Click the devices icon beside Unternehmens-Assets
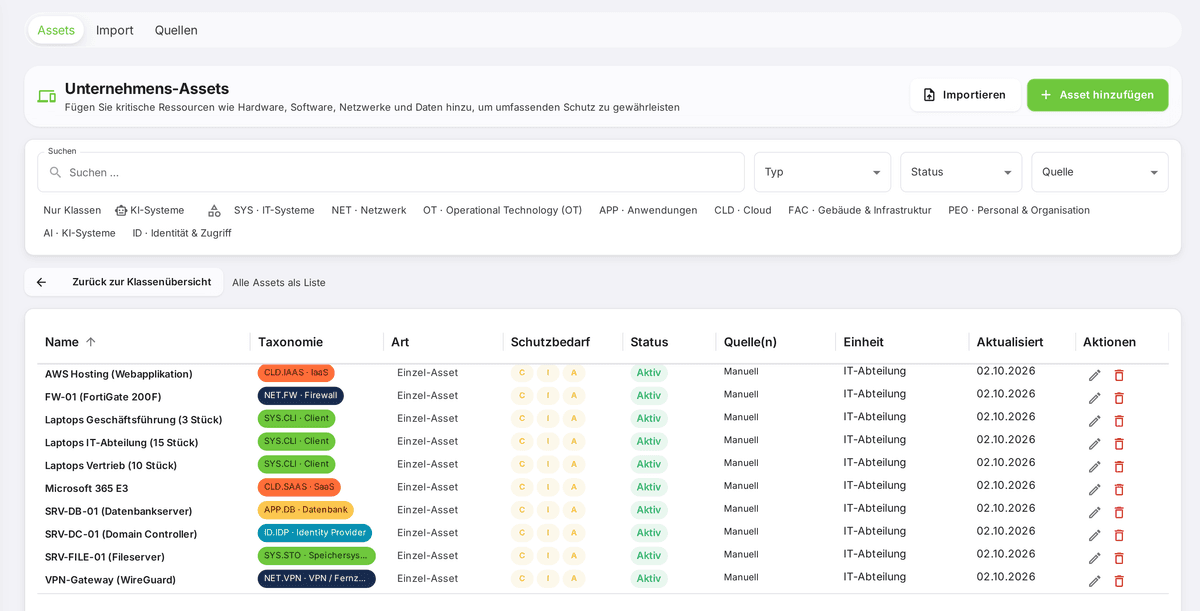The height and width of the screenshot is (611, 1200). (x=46, y=97)
